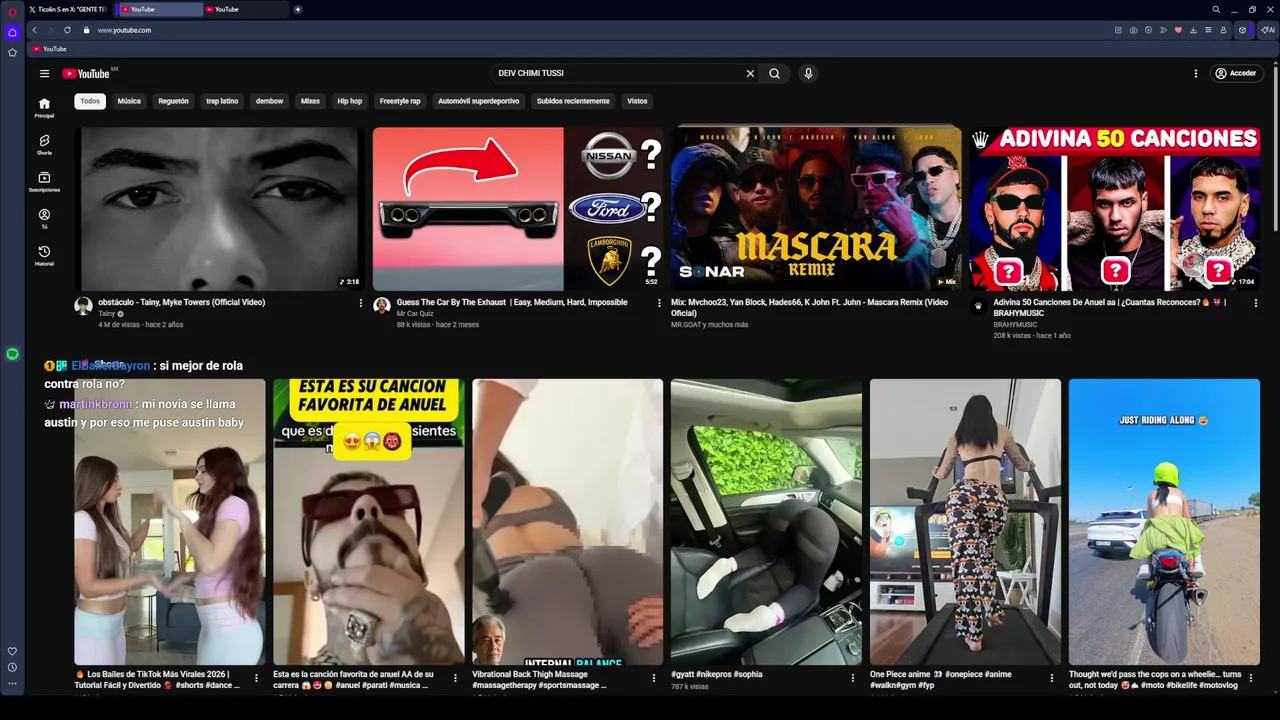Select the Música filter chip
Screen dimensions: 1280x720
click(x=129, y=101)
